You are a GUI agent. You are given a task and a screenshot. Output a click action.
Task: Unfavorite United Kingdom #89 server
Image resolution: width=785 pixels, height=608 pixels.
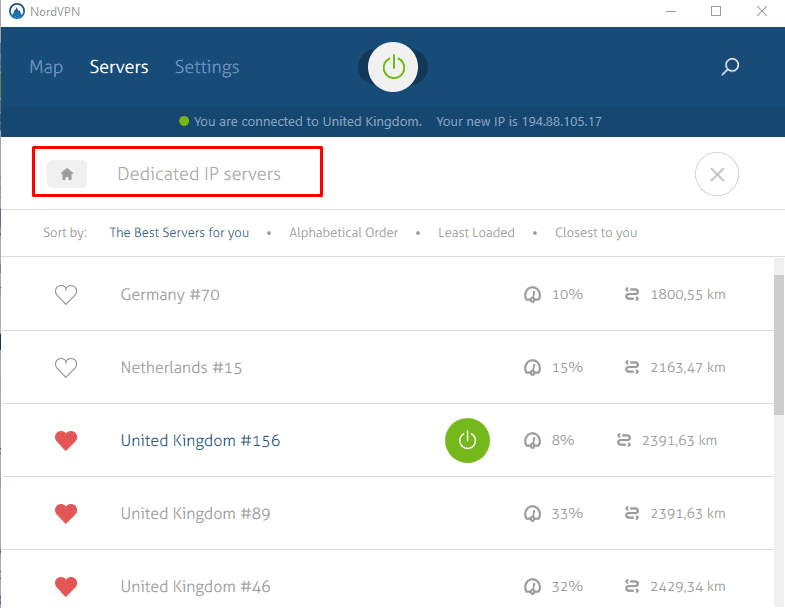pos(66,514)
